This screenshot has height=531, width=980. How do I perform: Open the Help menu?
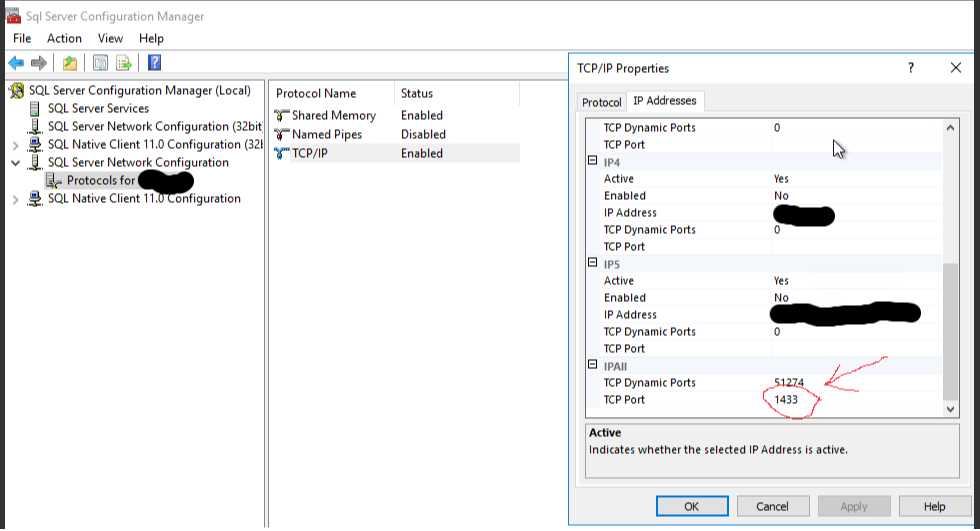pyautogui.click(x=151, y=38)
